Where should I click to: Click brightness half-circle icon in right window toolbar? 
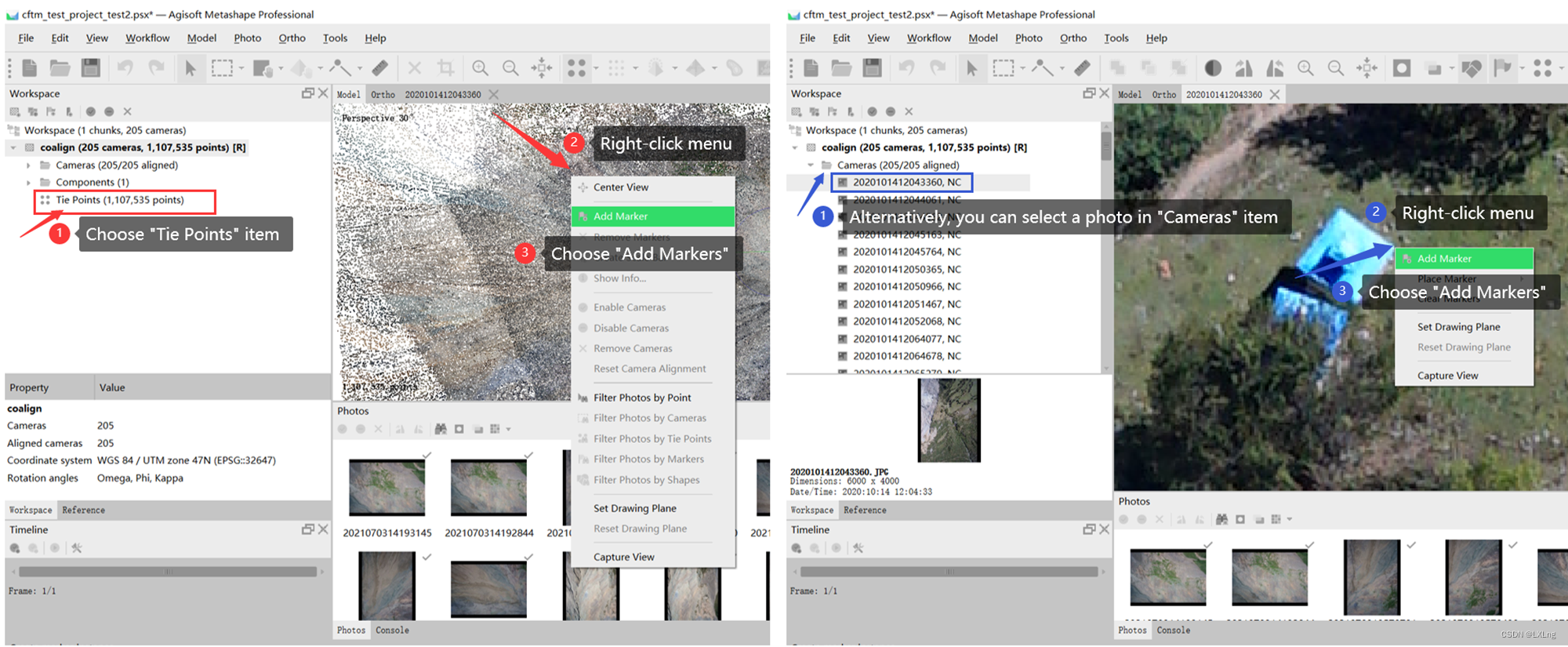pyautogui.click(x=1213, y=68)
